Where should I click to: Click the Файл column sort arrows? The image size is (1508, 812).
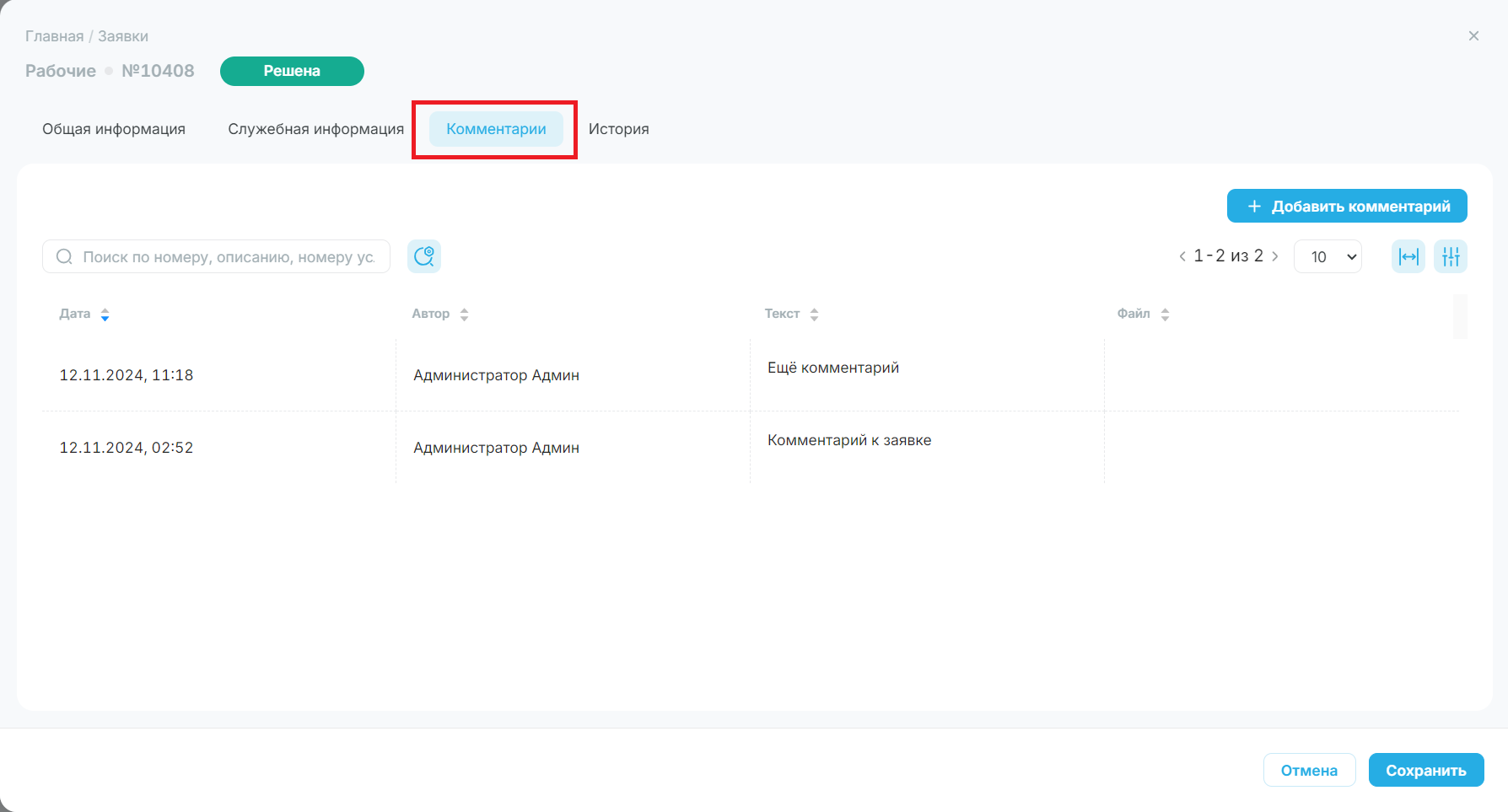point(1165,315)
